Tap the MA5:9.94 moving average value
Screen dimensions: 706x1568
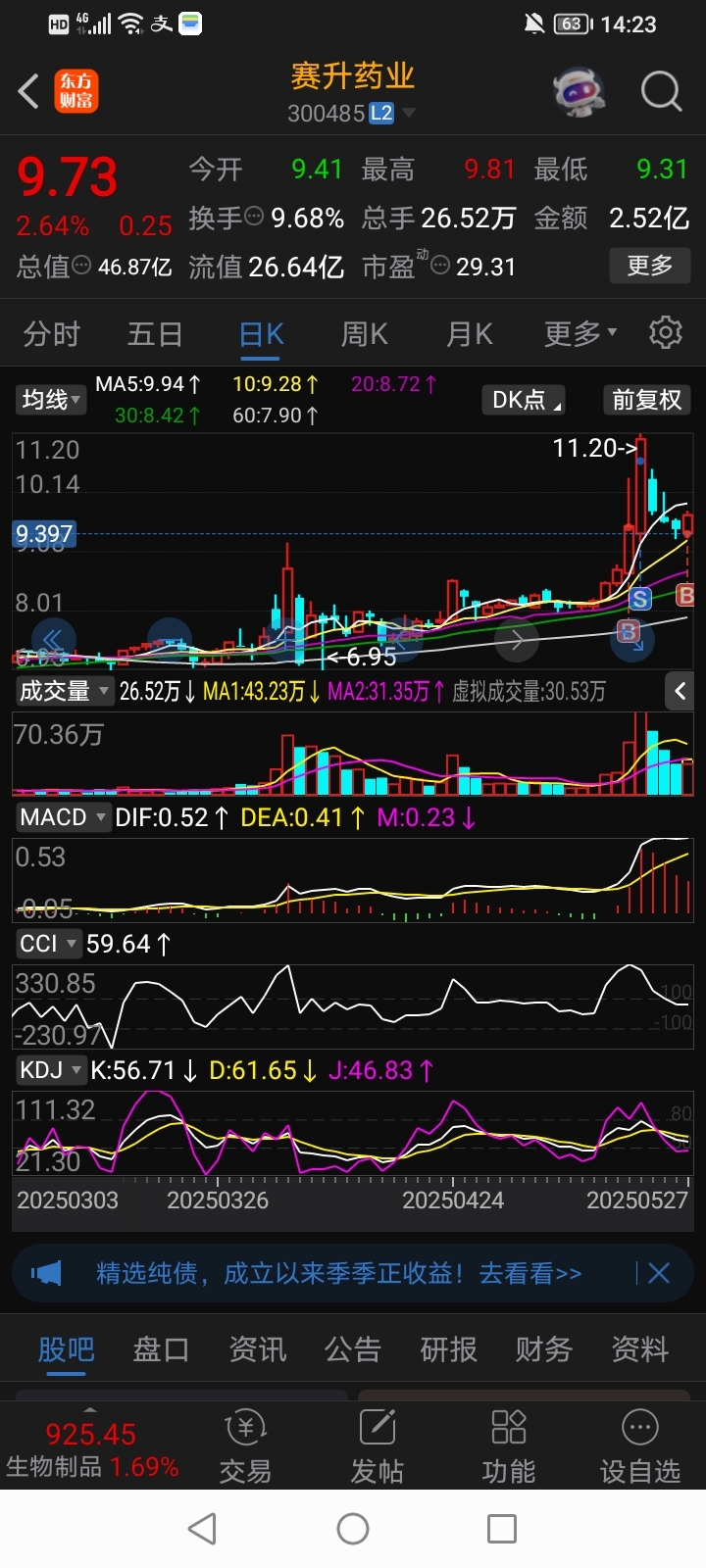148,384
